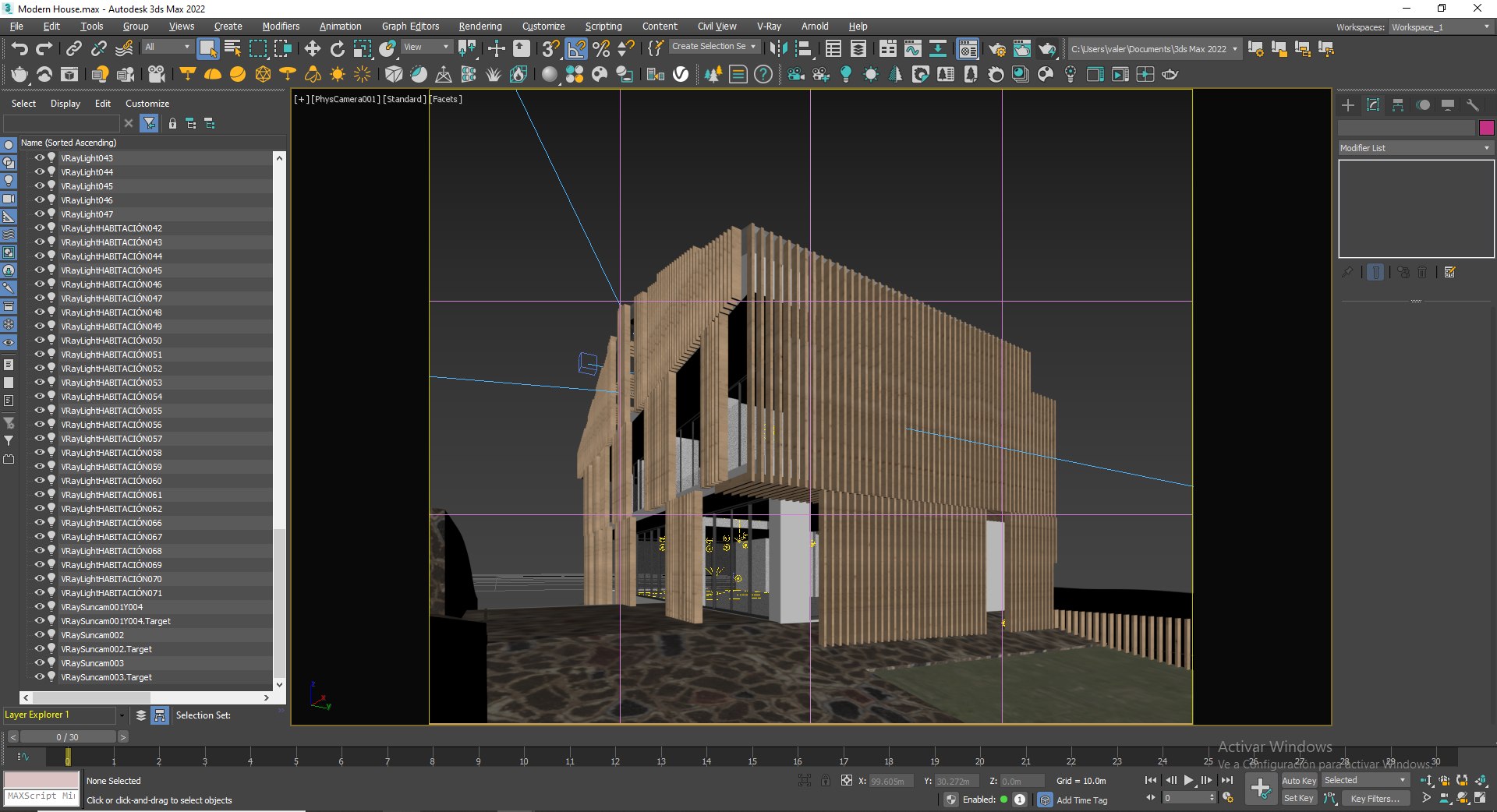Switch to the Hierarchy panel tab

click(x=1398, y=104)
